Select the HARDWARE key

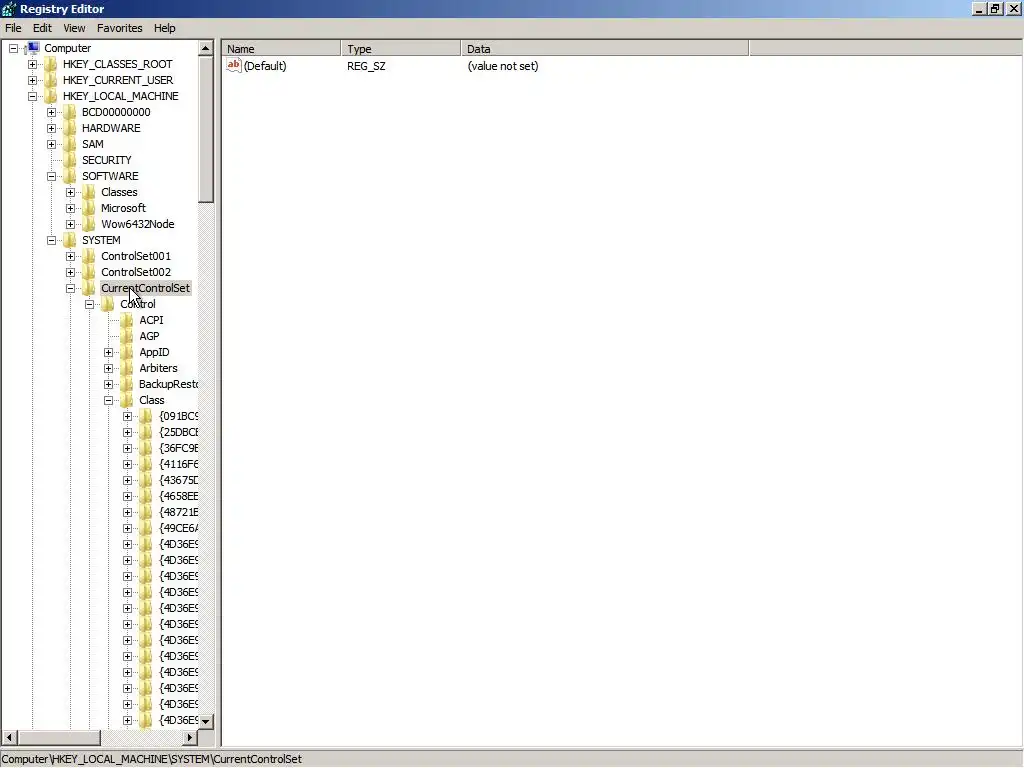tap(111, 128)
